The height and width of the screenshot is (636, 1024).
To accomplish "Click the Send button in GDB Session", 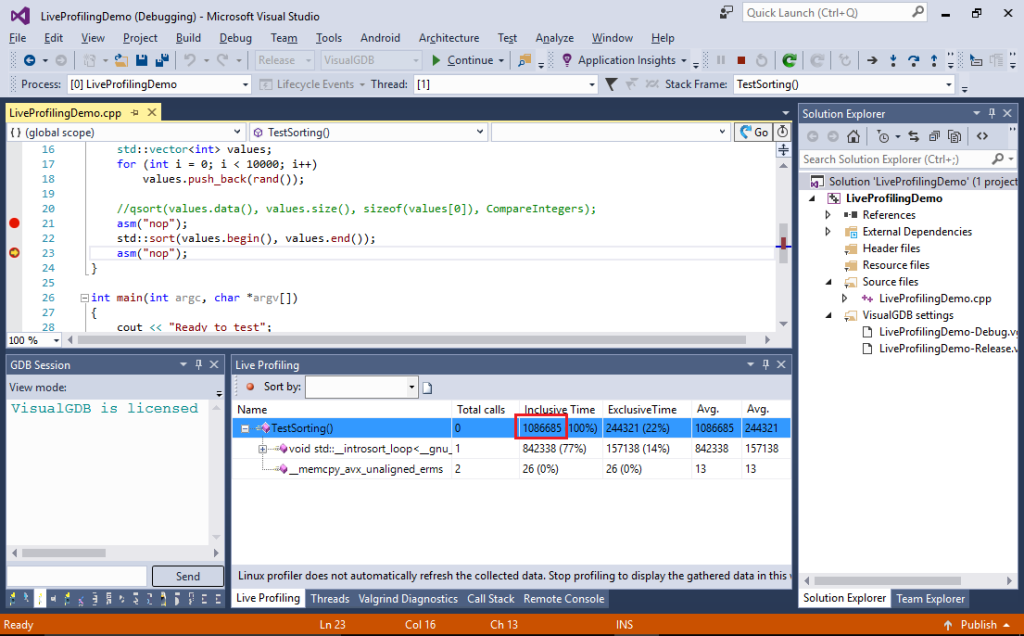I will (x=187, y=575).
